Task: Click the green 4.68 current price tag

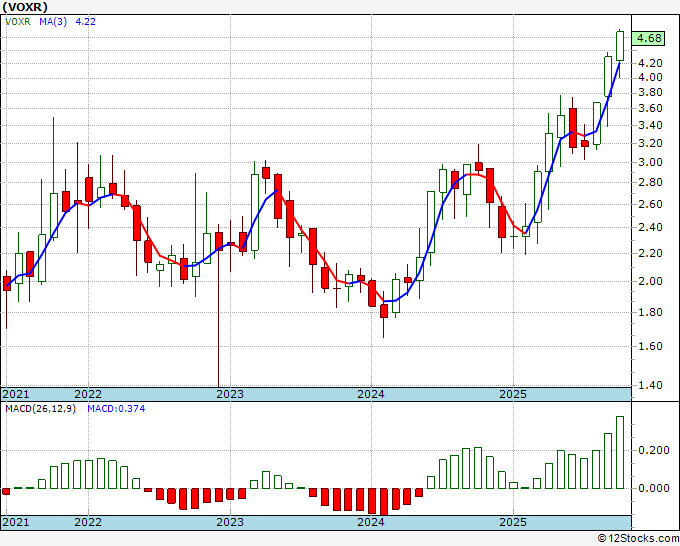Action: (x=649, y=38)
